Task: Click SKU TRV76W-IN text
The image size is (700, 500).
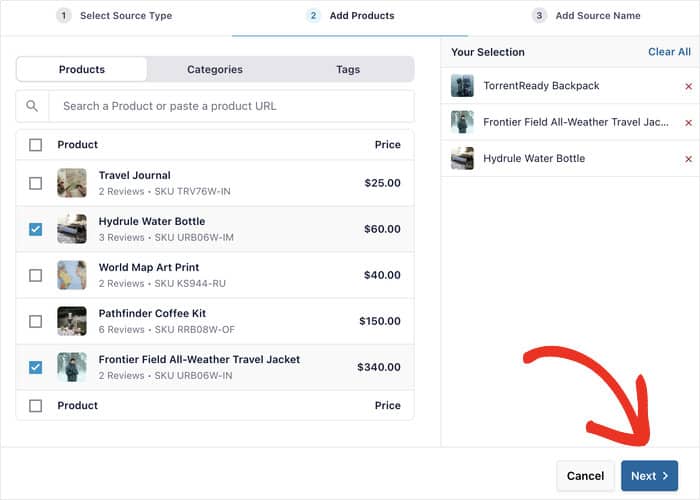Action: click(x=192, y=192)
